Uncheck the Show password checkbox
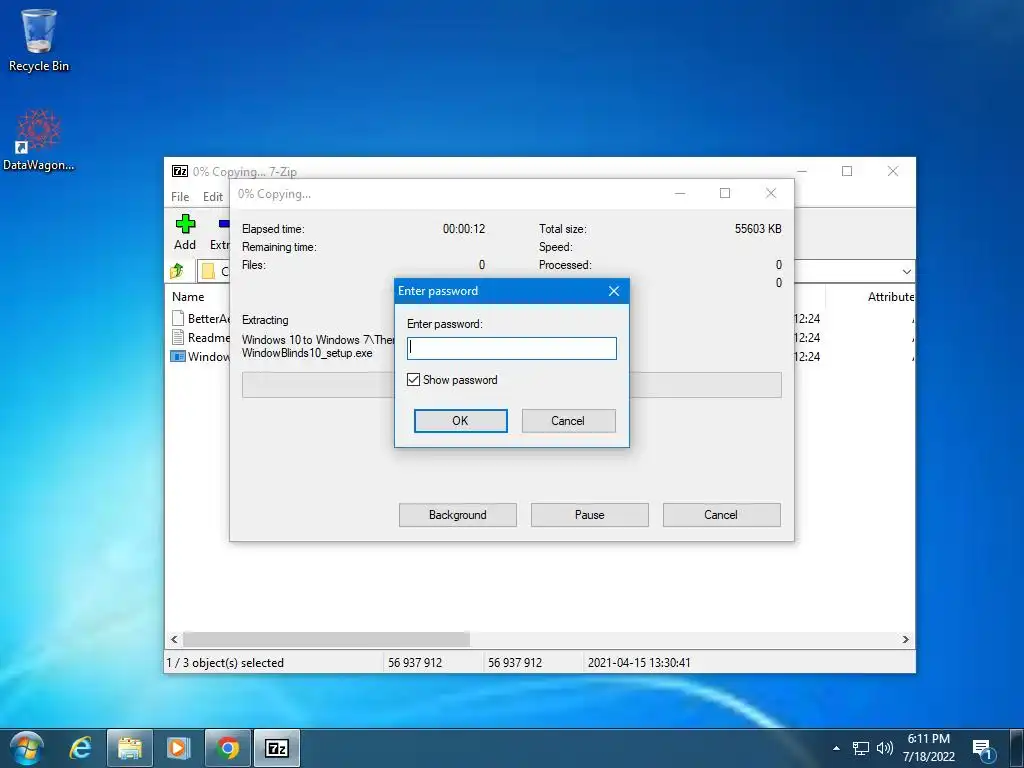This screenshot has width=1024, height=768. click(413, 379)
